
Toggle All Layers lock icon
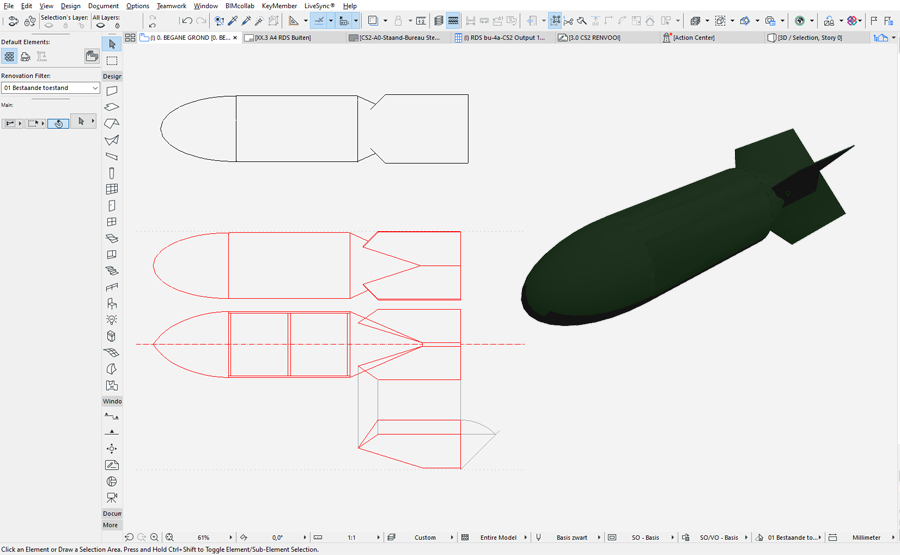(117, 25)
